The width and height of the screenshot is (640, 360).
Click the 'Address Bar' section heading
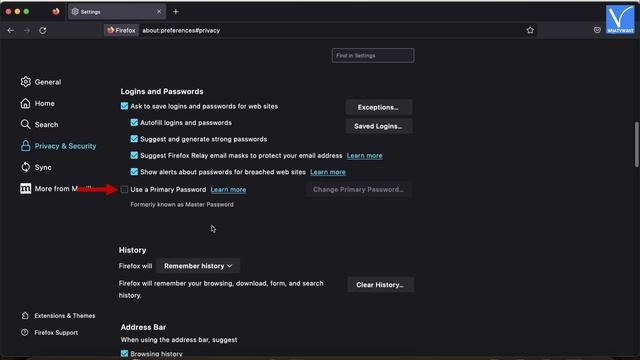143,327
